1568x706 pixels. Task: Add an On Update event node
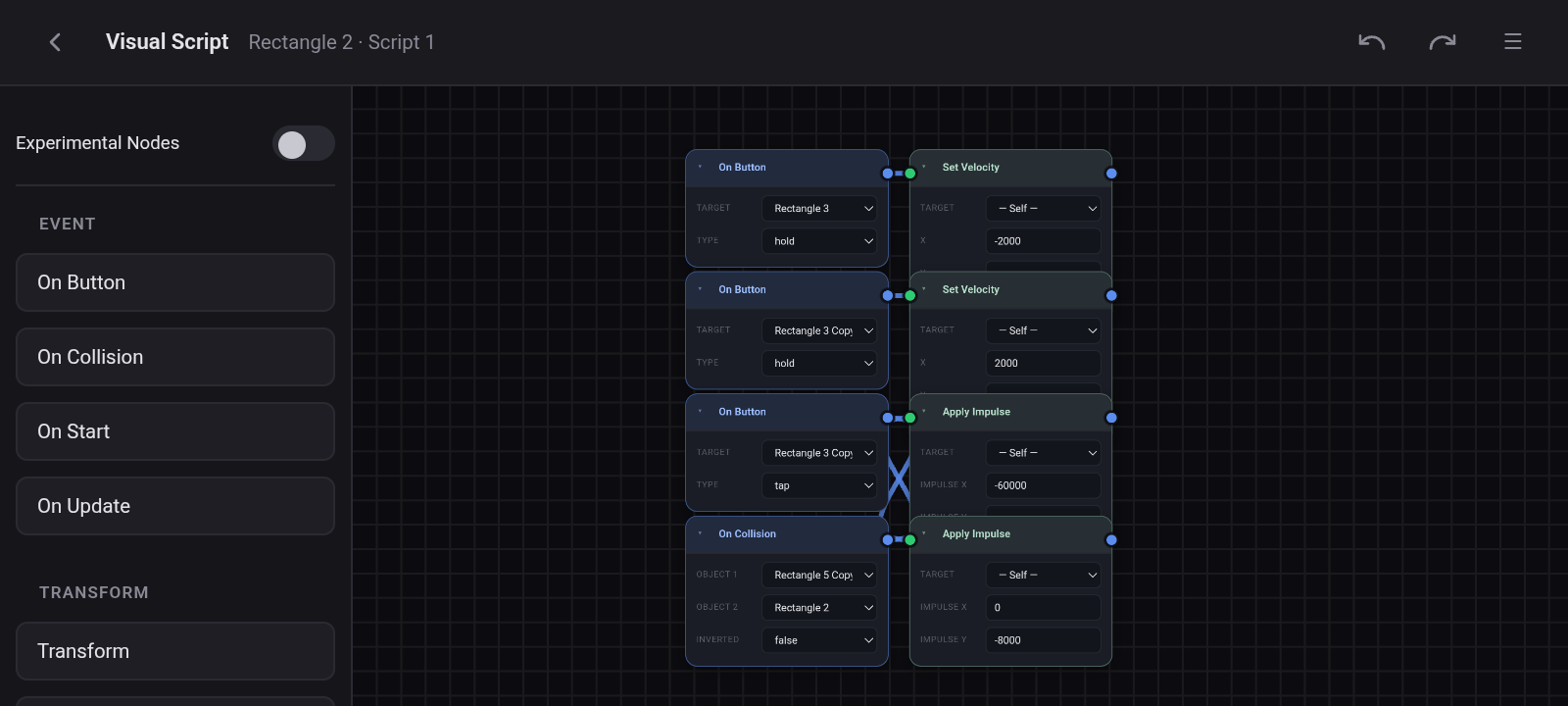[175, 506]
